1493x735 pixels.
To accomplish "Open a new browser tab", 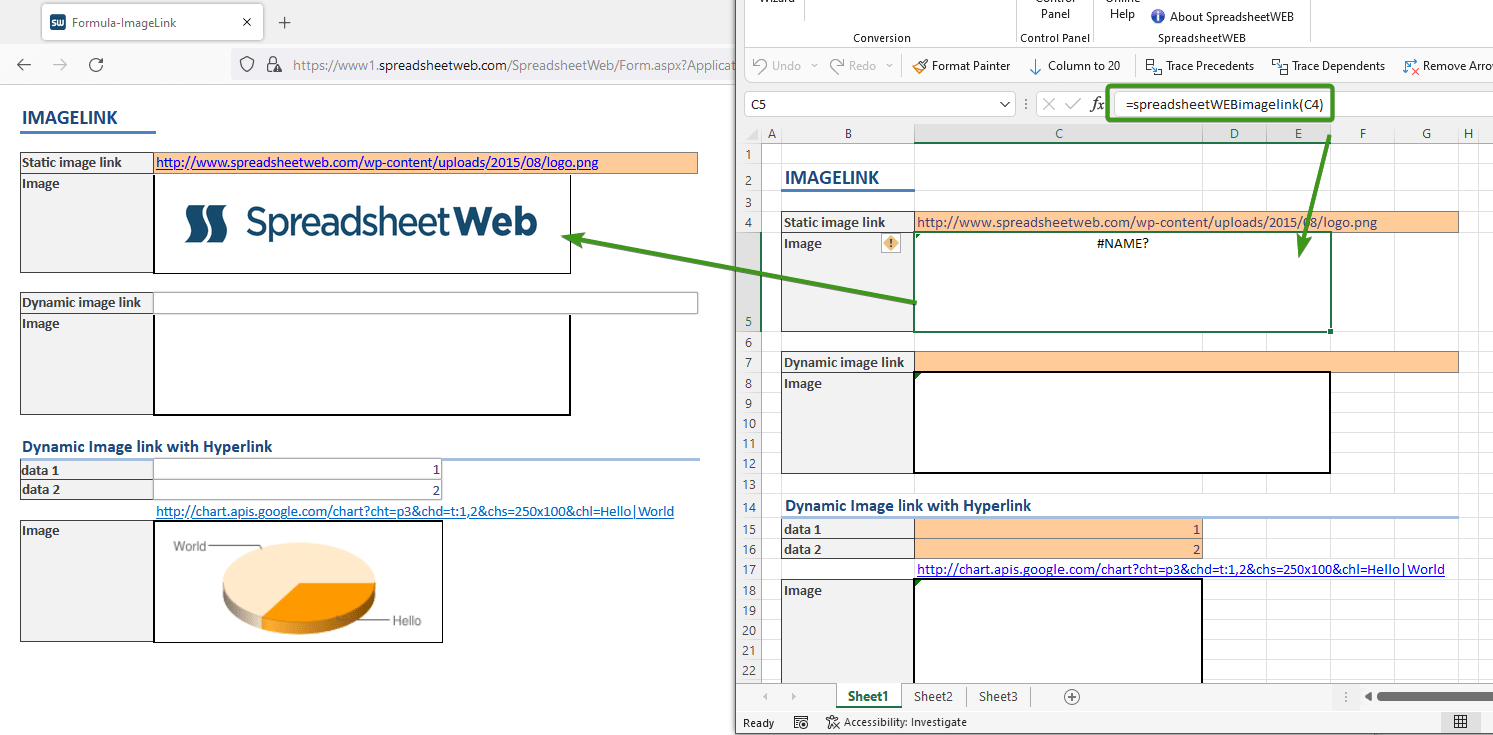I will 284,22.
